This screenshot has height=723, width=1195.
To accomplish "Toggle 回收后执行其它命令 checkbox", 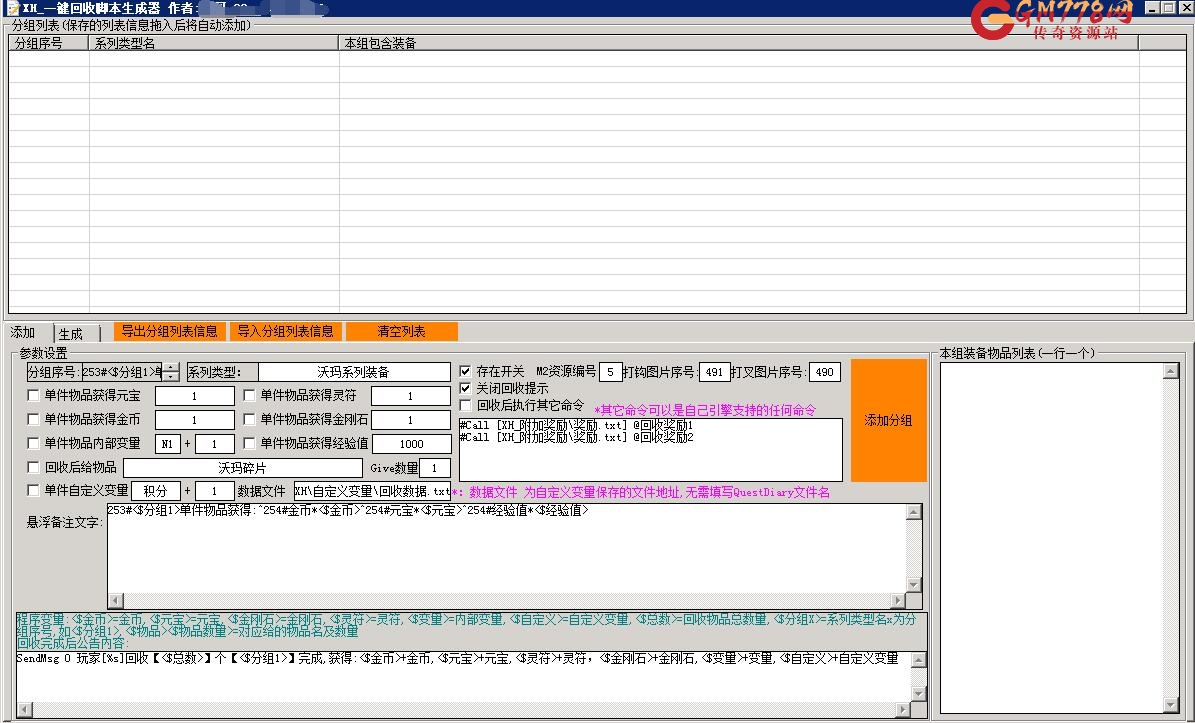I will 465,406.
